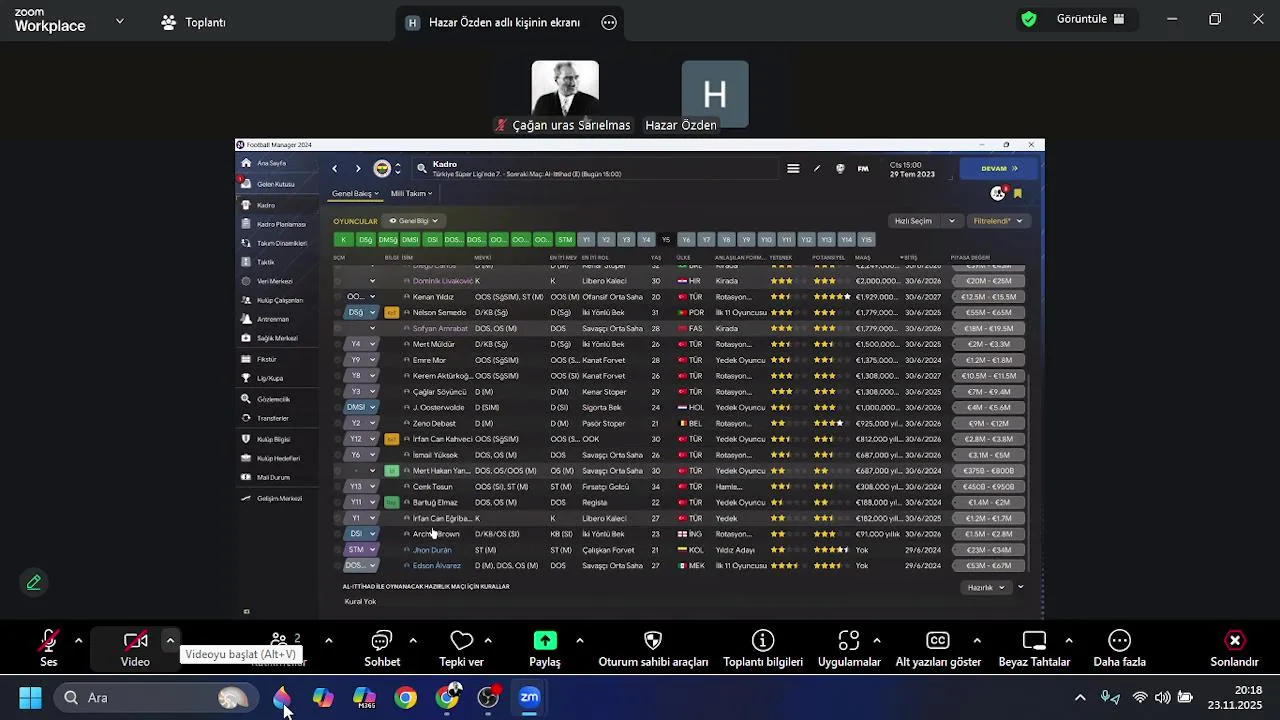Open the Hızlı Seçim dropdown arrow
The width and height of the screenshot is (1280, 720).
(952, 221)
